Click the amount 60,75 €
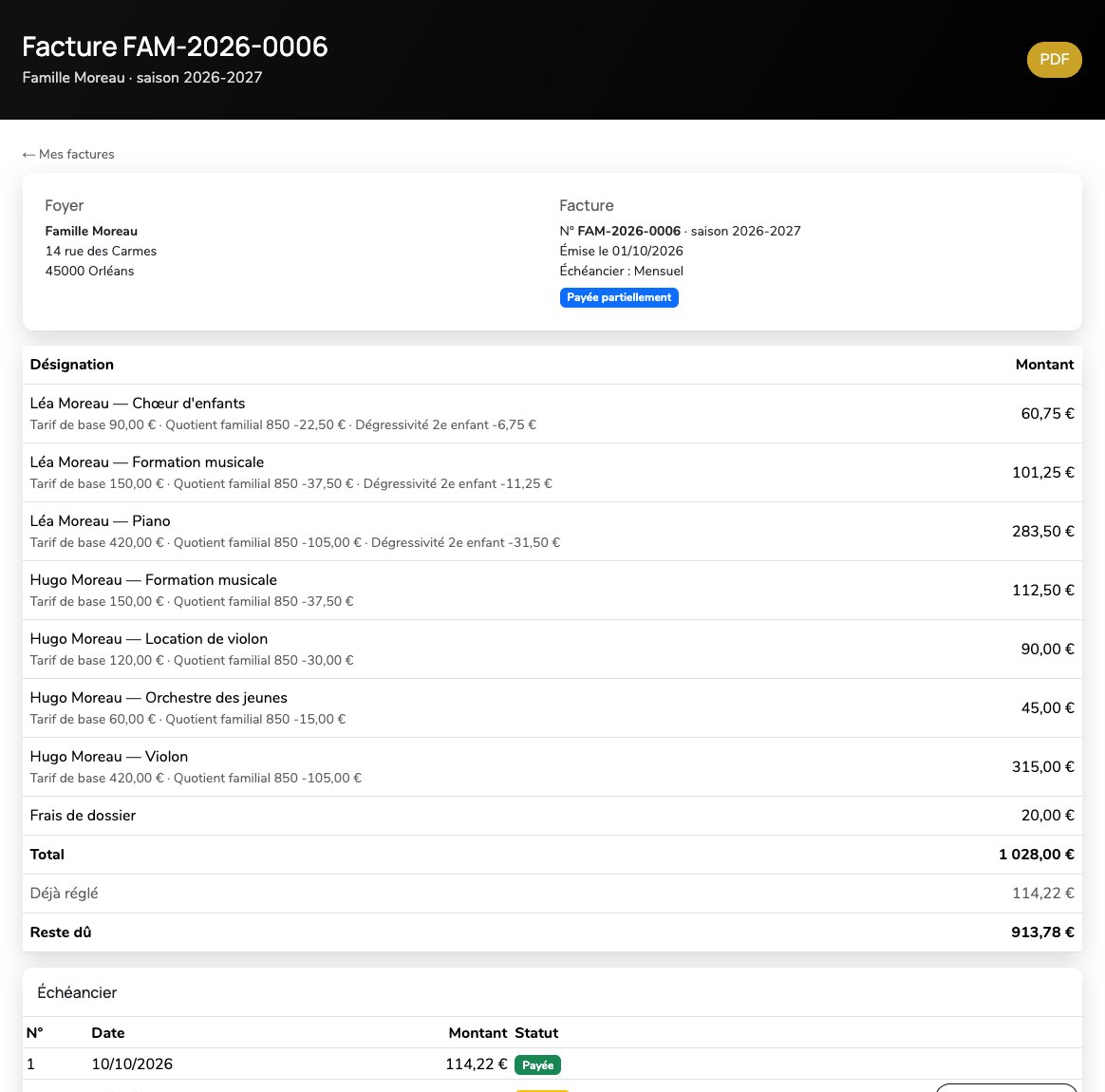 click(x=1047, y=414)
